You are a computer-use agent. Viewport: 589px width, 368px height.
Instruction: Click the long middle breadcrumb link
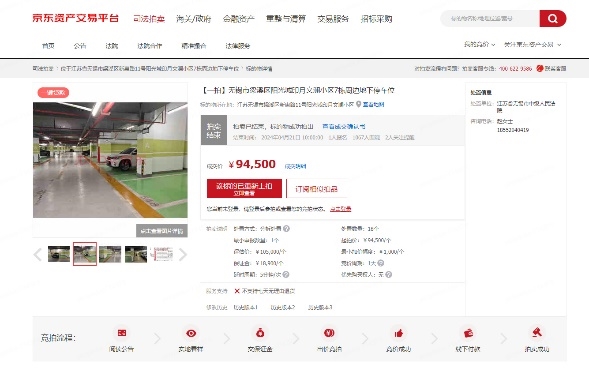150,69
